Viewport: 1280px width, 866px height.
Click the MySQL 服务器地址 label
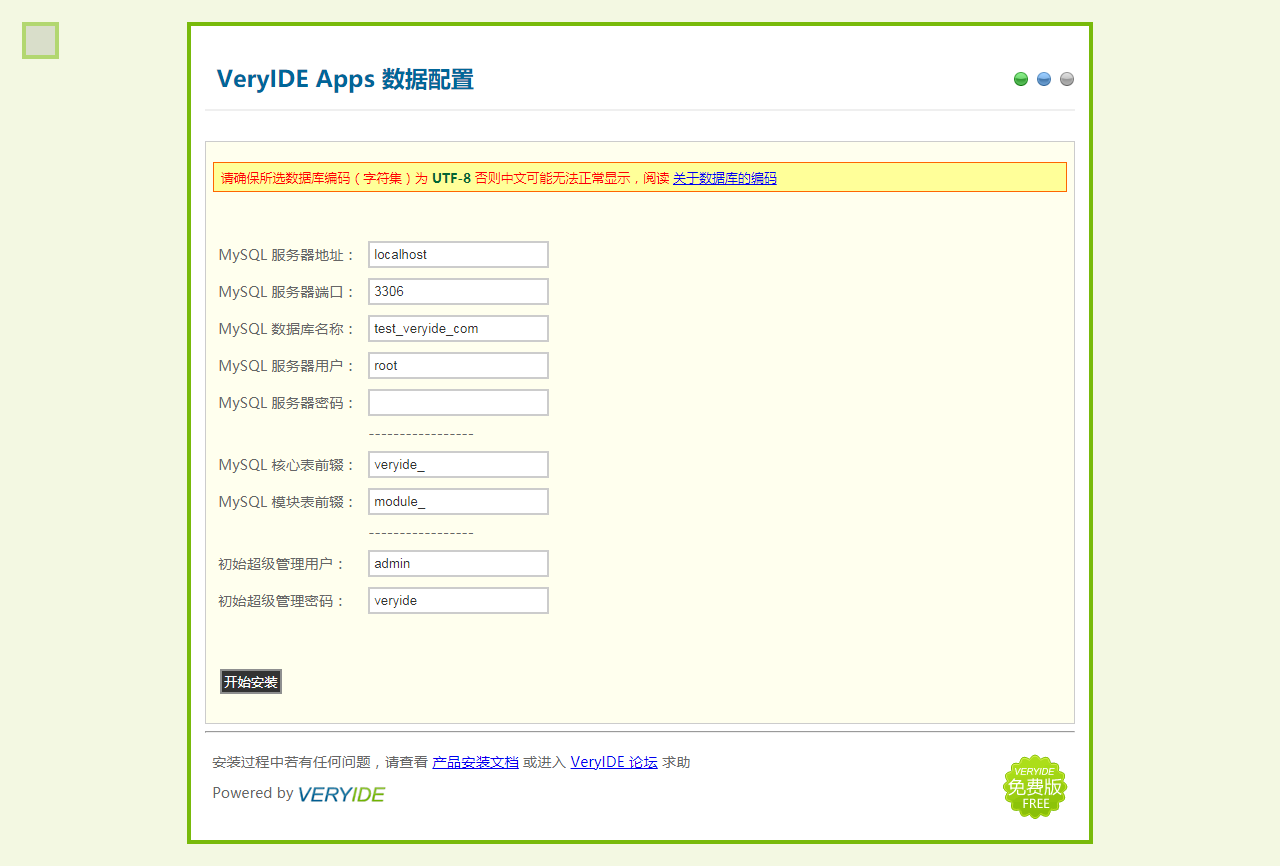[x=287, y=255]
